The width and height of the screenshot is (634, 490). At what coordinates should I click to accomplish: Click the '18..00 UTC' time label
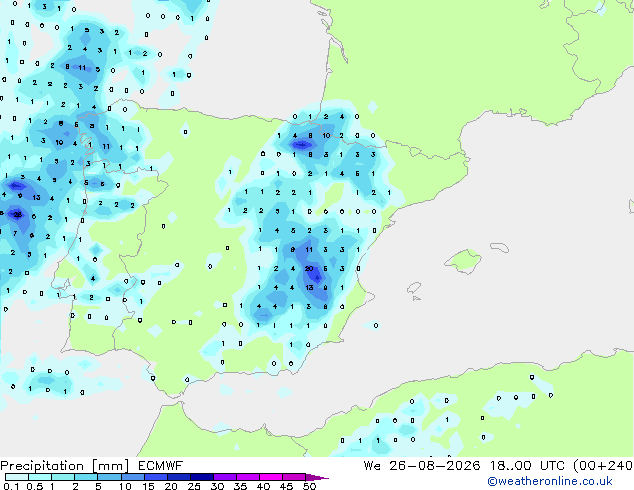527,466
